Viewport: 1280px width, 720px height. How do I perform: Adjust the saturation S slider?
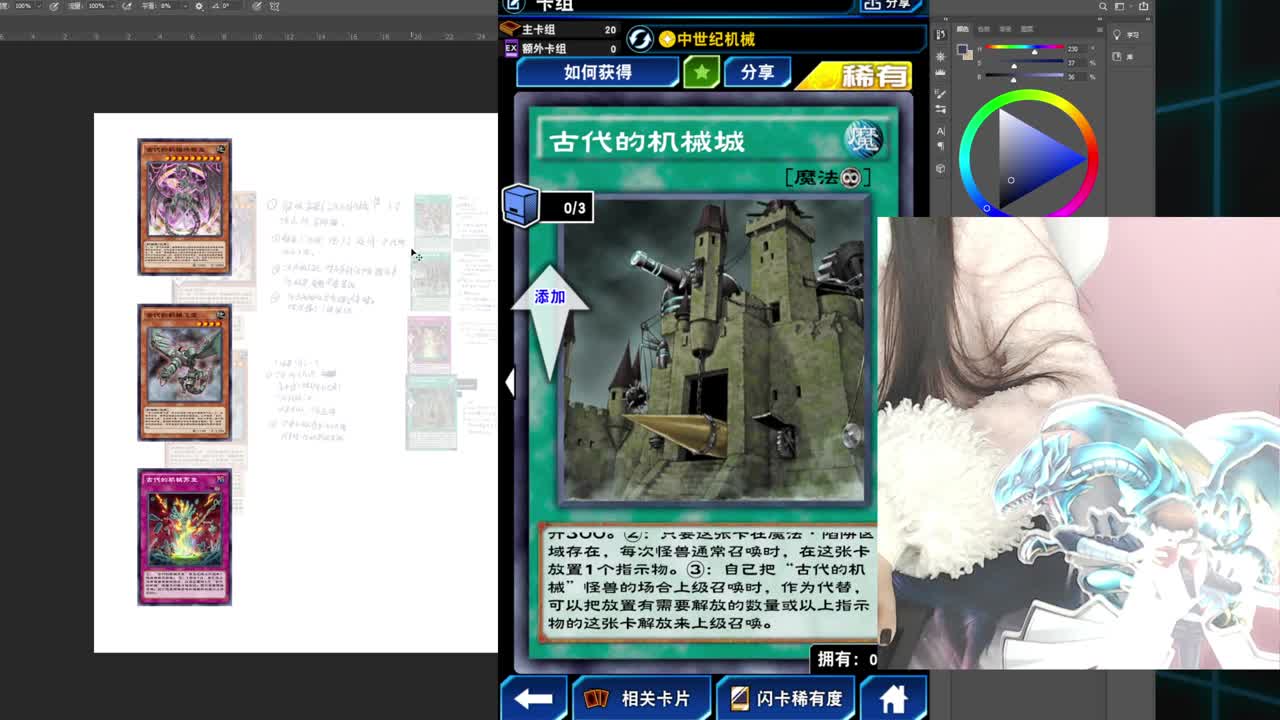click(1025, 63)
